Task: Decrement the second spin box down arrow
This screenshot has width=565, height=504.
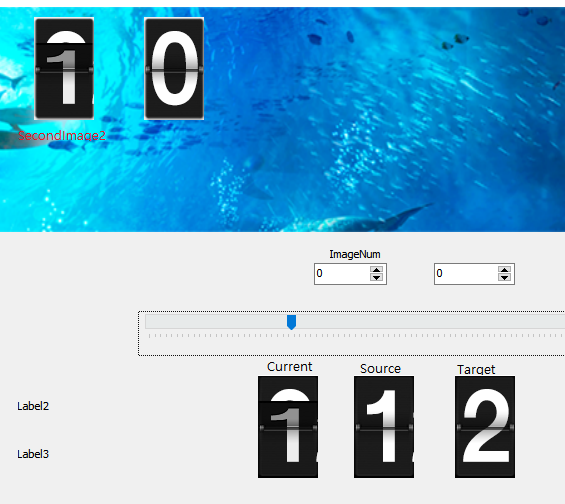Action: tap(504, 277)
